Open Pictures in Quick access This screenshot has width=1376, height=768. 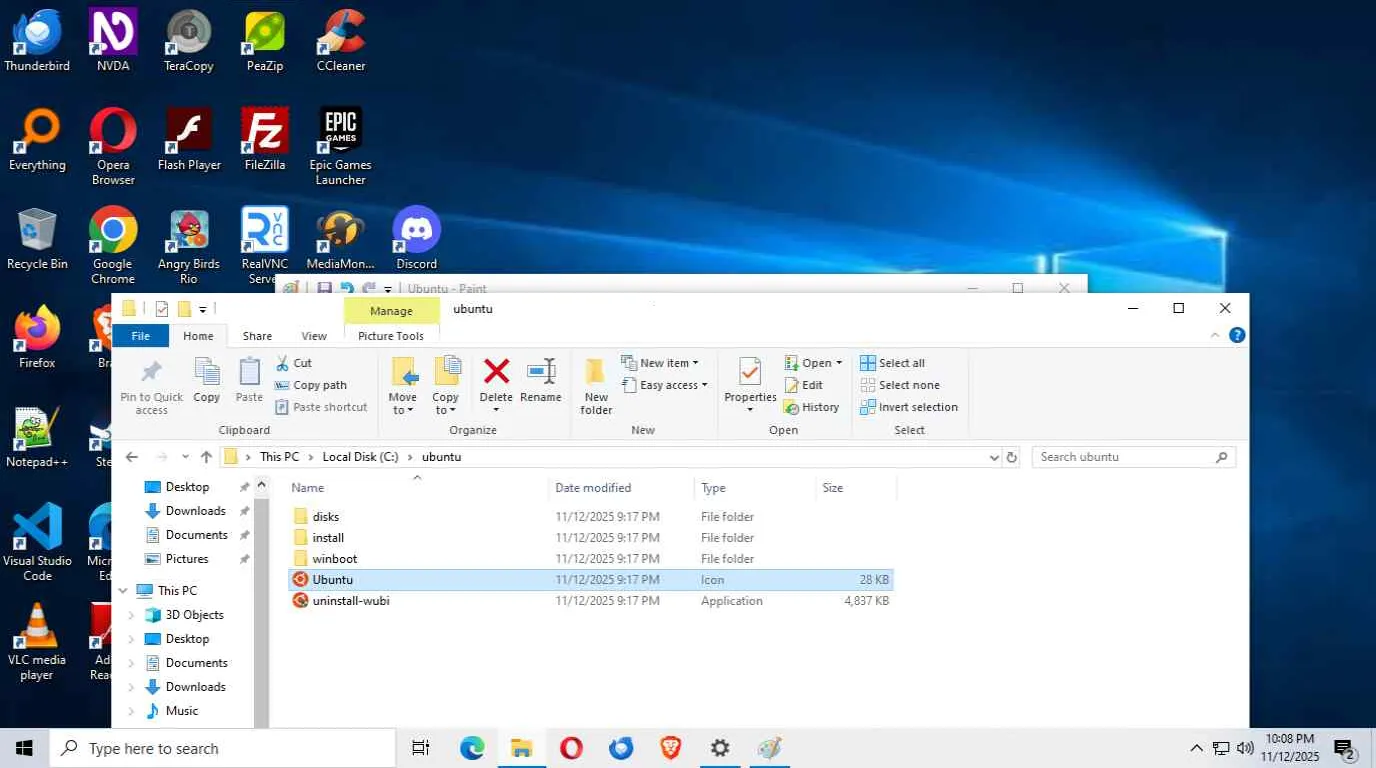click(x=186, y=559)
